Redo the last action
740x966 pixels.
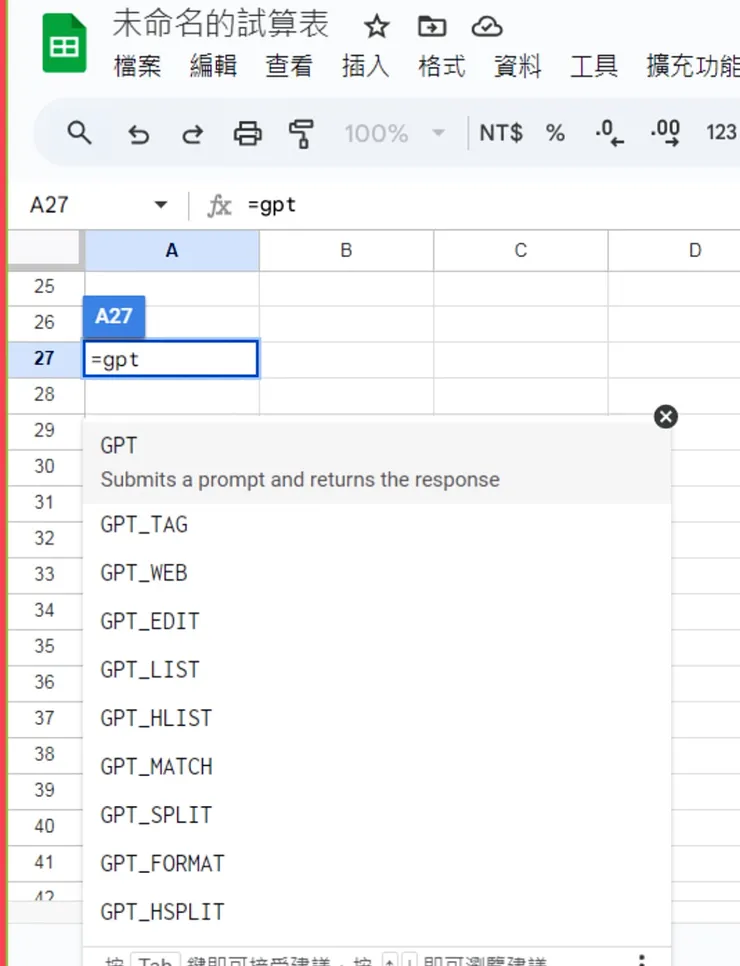coord(192,133)
